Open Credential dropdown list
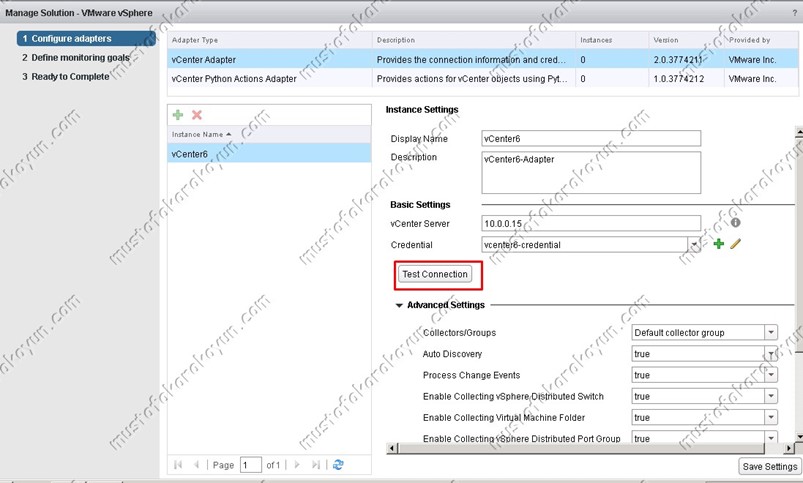 pyautogui.click(x=694, y=244)
